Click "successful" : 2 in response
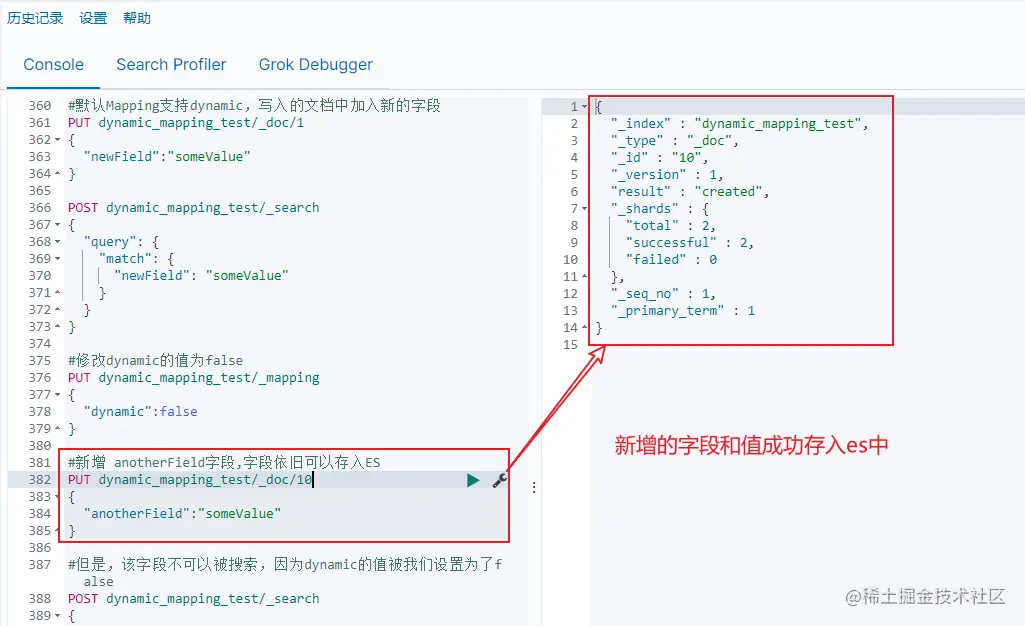This screenshot has height=626, width=1025. (x=690, y=242)
